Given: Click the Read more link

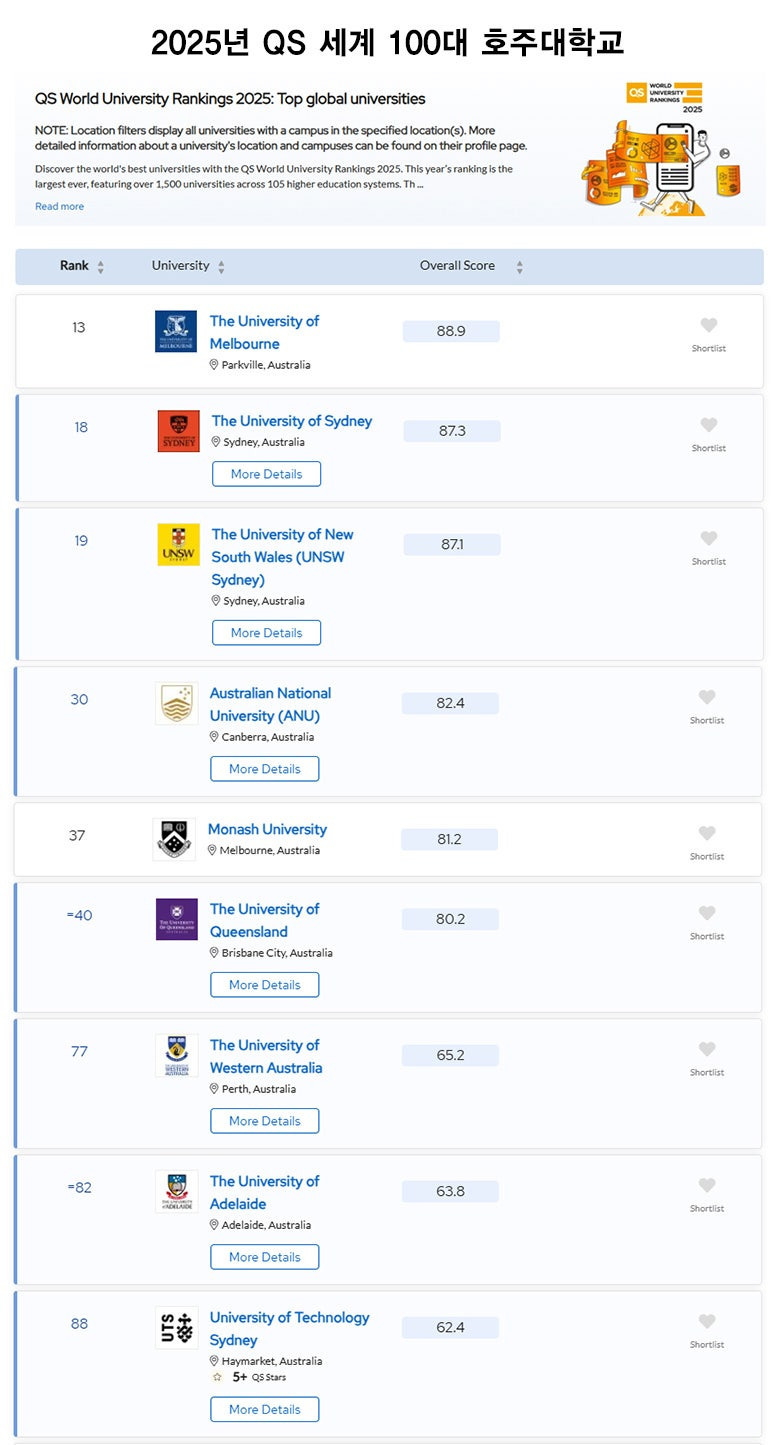Looking at the screenshot, I should 59,206.
